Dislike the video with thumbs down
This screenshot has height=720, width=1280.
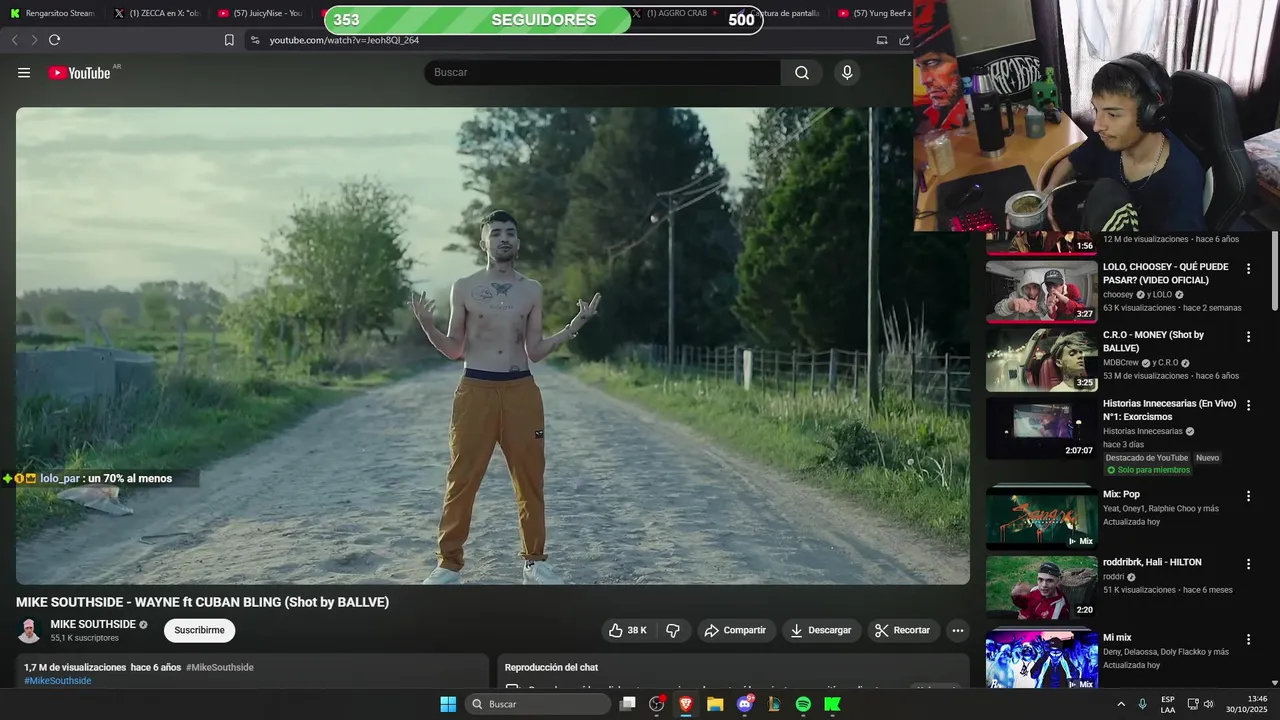coord(673,630)
